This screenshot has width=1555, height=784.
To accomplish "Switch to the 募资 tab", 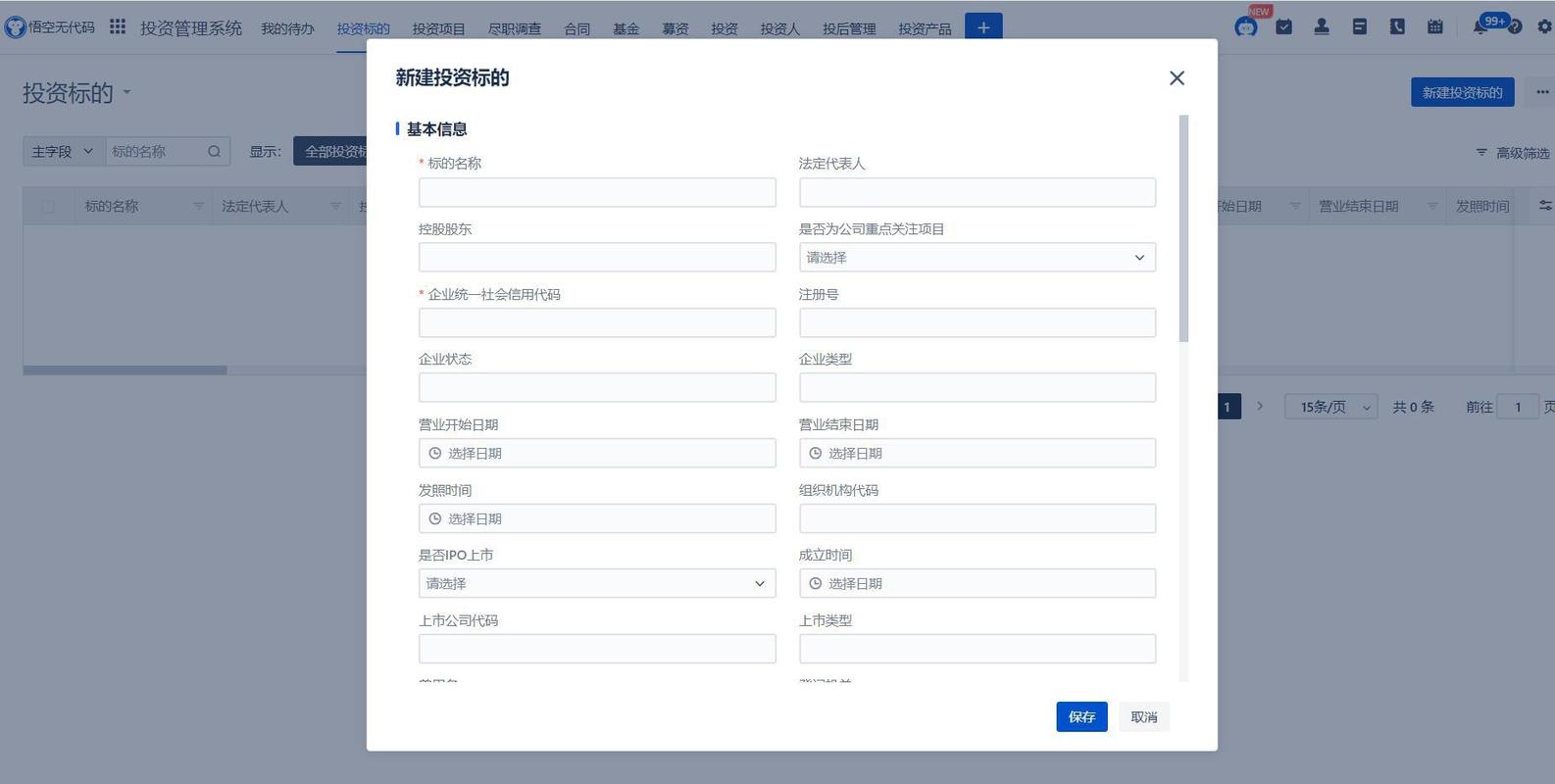I will coord(676,29).
